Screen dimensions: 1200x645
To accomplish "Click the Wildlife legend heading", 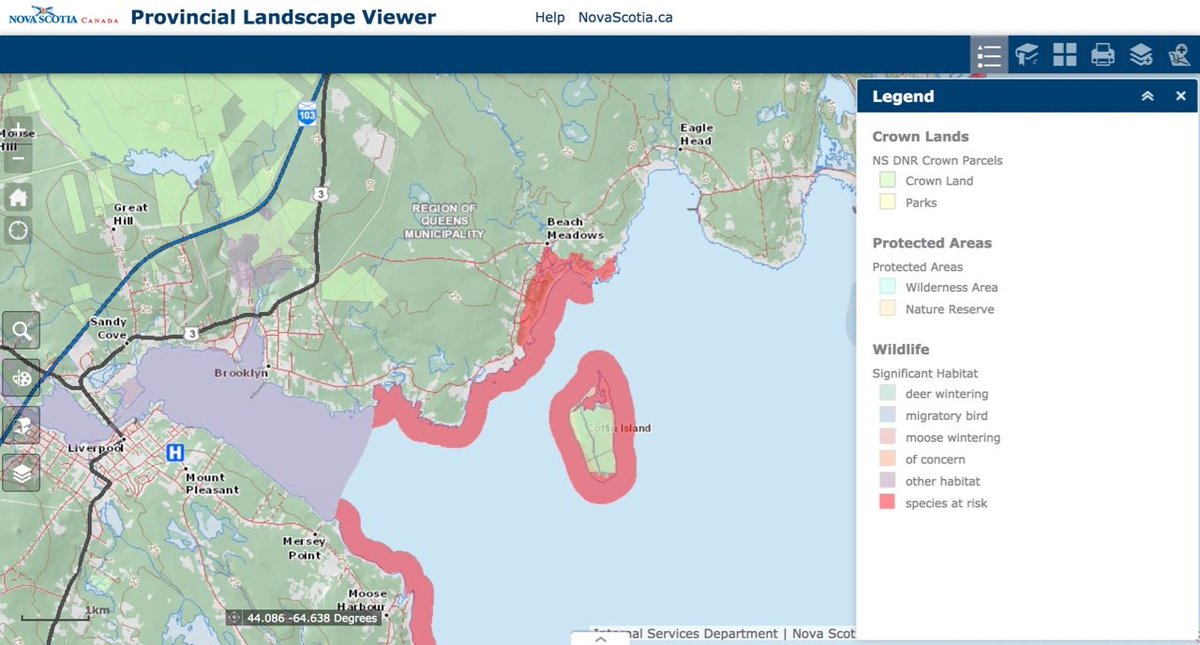I will pos(900,350).
